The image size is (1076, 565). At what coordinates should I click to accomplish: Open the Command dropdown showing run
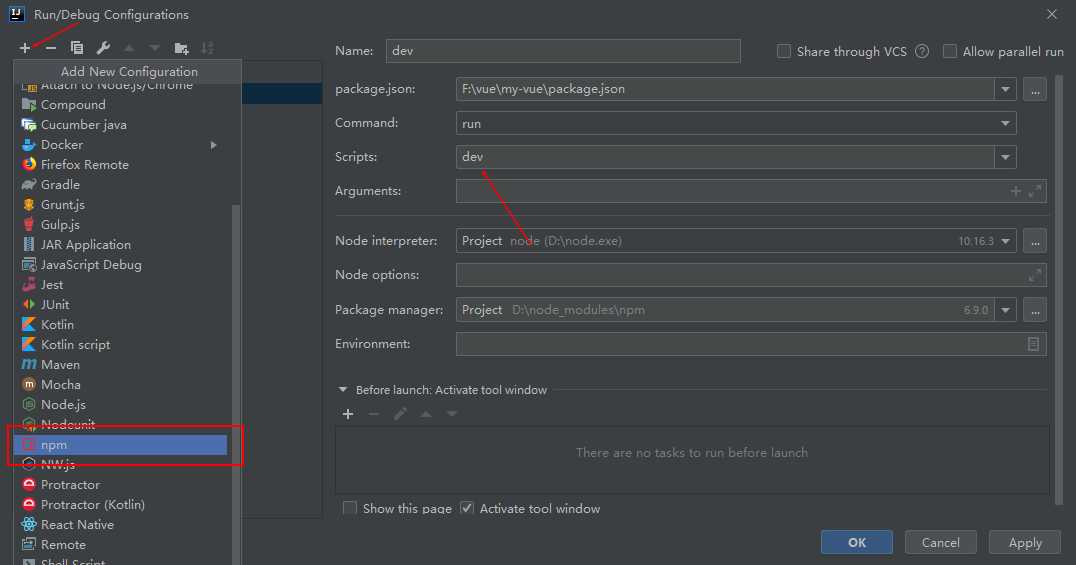[736, 124]
